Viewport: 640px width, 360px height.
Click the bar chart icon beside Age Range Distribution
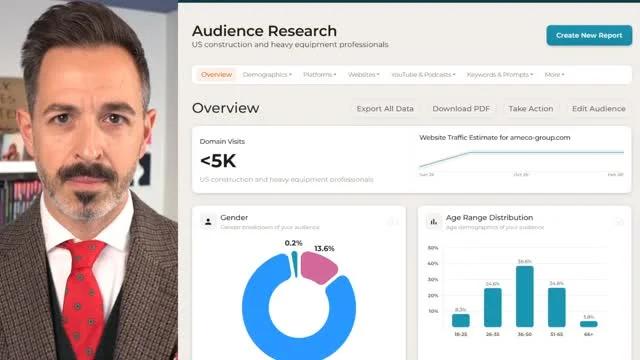coord(433,222)
